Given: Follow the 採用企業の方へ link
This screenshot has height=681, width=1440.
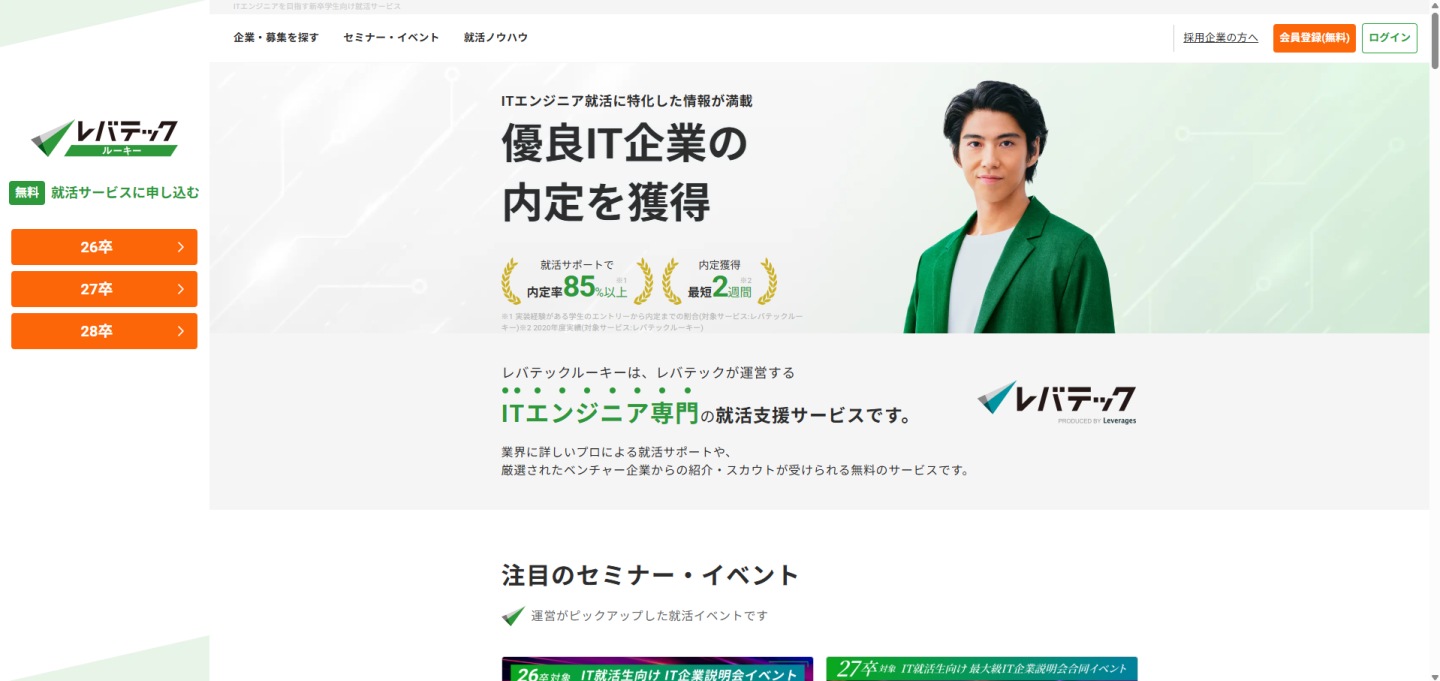Looking at the screenshot, I should pyautogui.click(x=1221, y=38).
